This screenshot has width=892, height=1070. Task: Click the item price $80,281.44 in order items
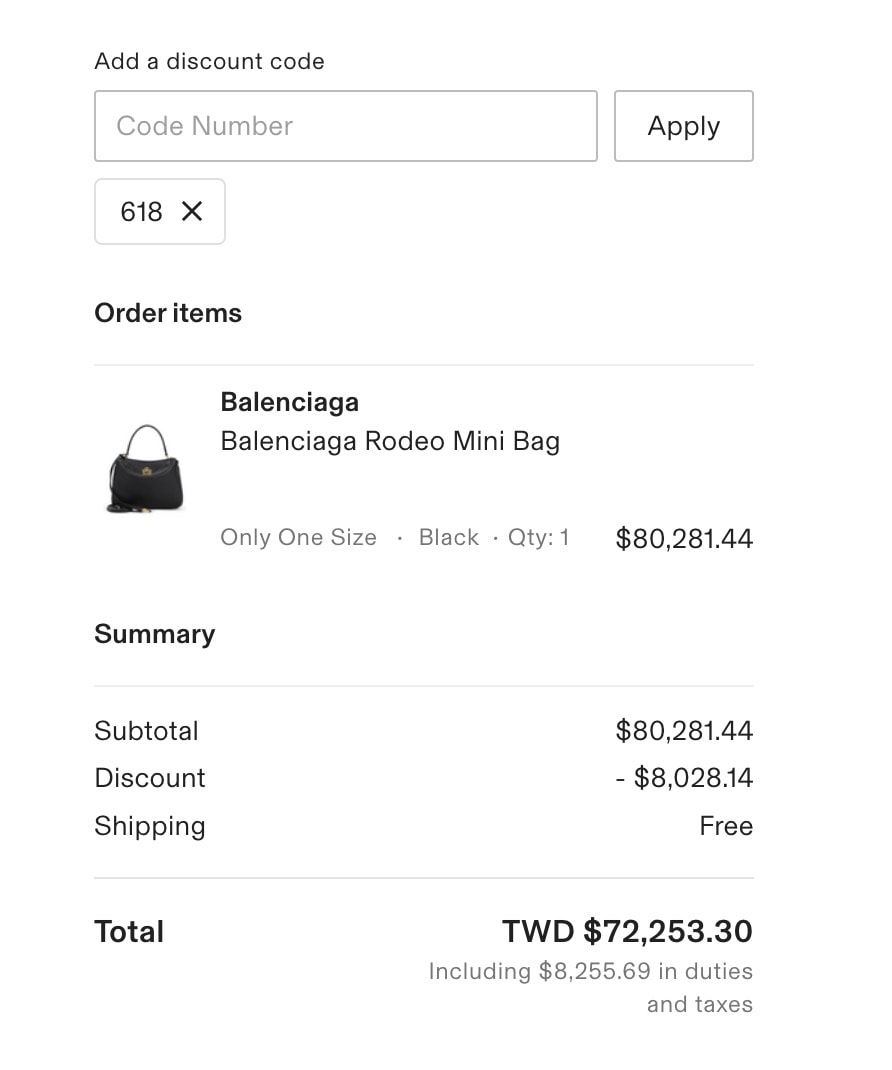pos(684,538)
